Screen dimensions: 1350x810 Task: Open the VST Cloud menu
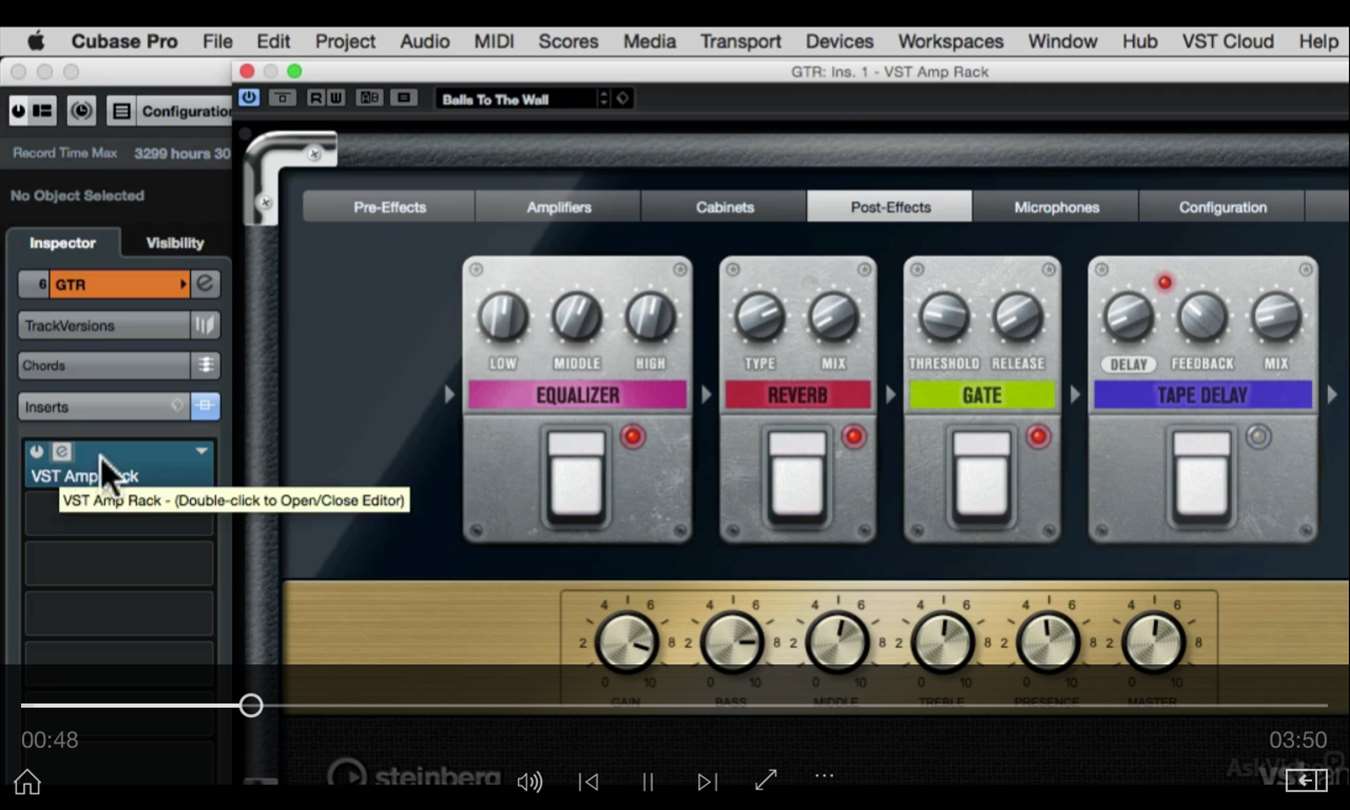(1228, 41)
